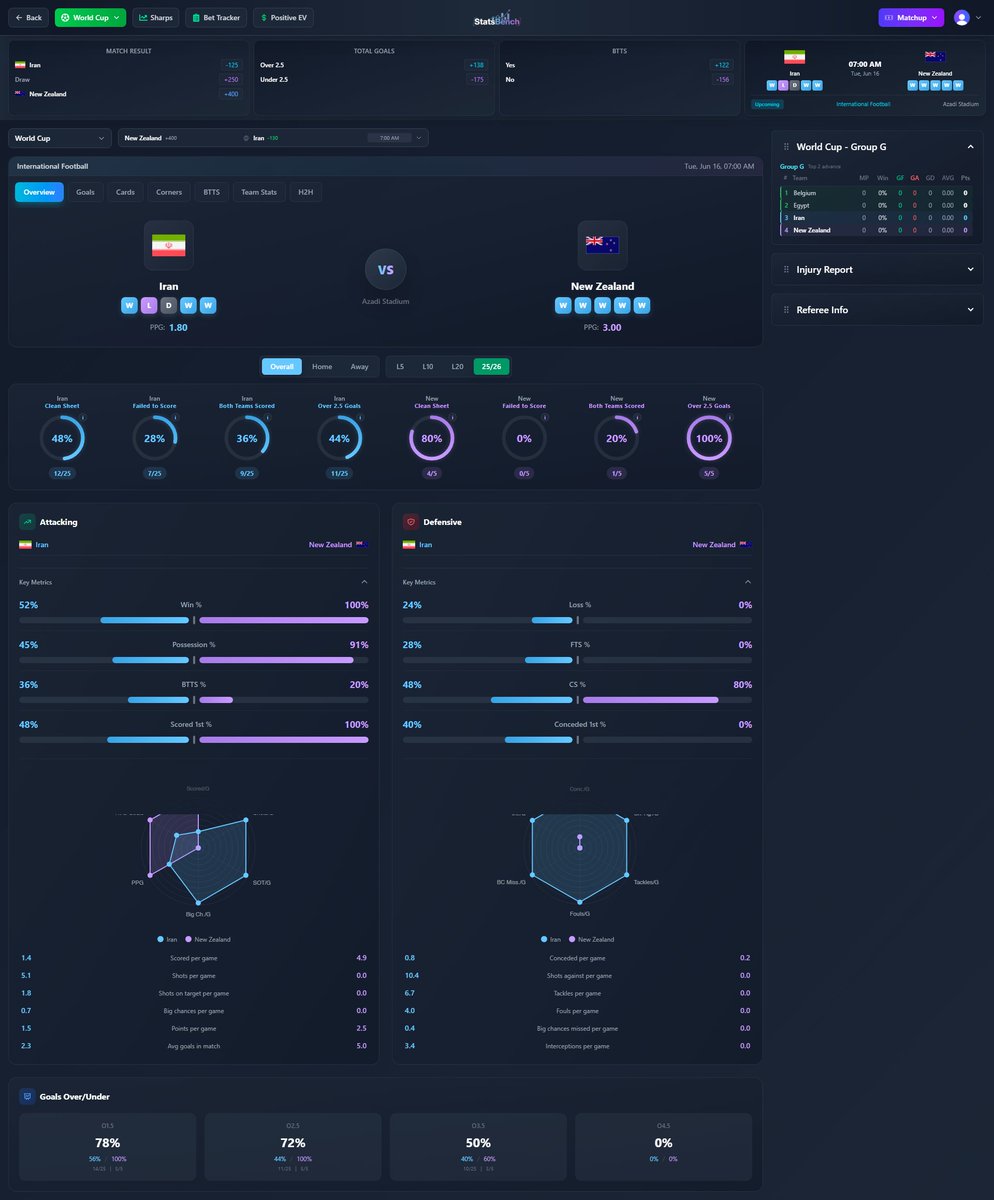
Task: Open the World Cup green dropdown
Action: (91, 17)
